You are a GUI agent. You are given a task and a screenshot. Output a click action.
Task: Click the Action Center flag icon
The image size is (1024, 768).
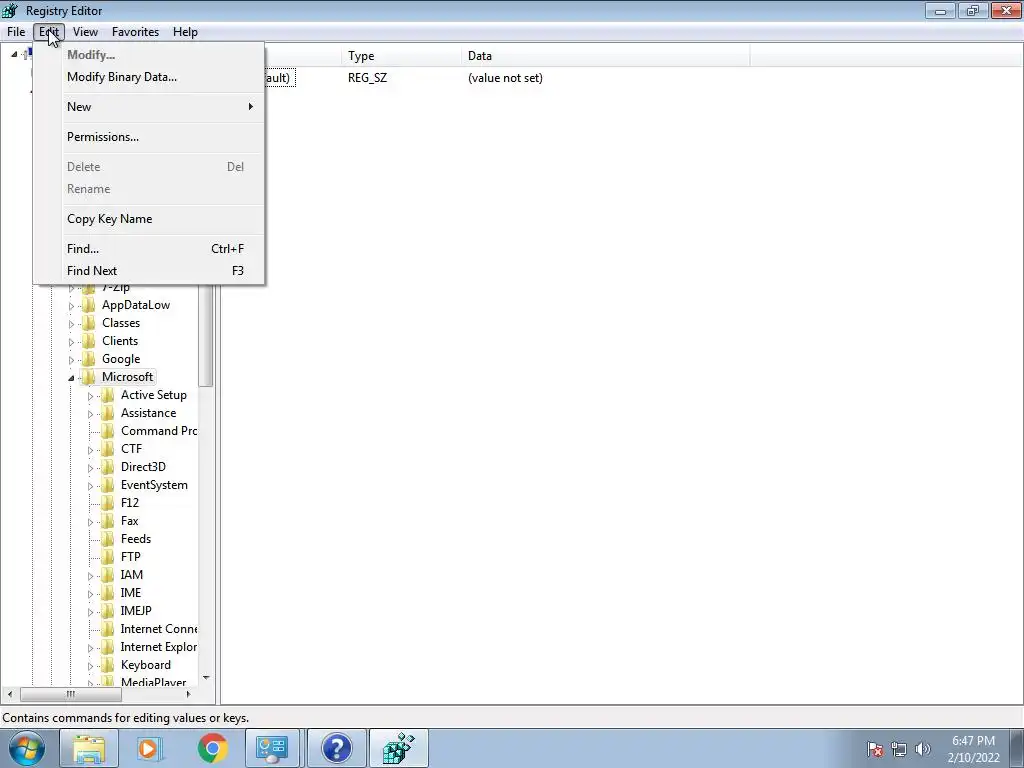click(x=875, y=749)
